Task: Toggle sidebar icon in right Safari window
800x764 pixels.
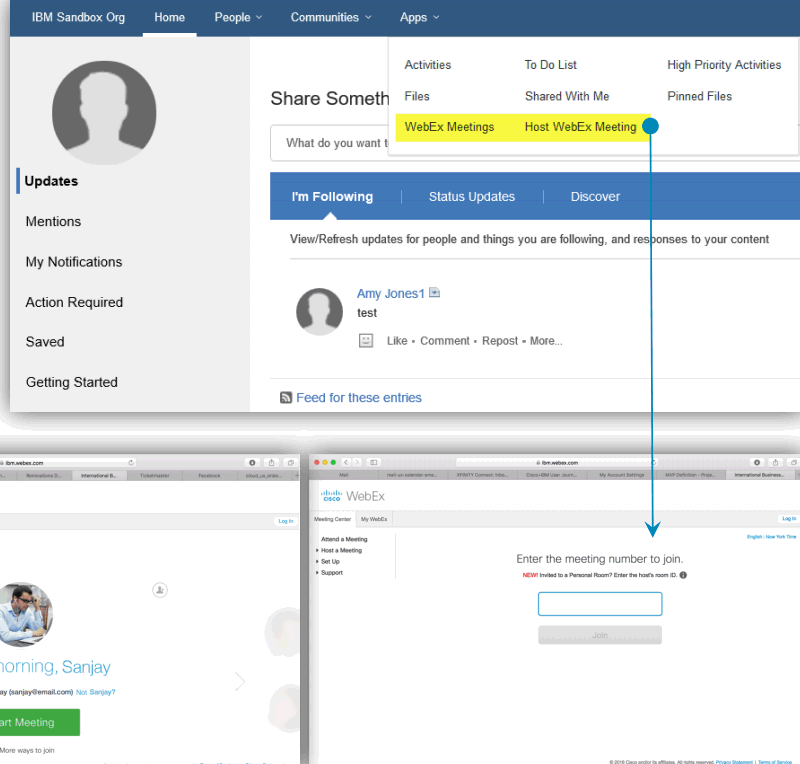Action: pyautogui.click(x=373, y=462)
